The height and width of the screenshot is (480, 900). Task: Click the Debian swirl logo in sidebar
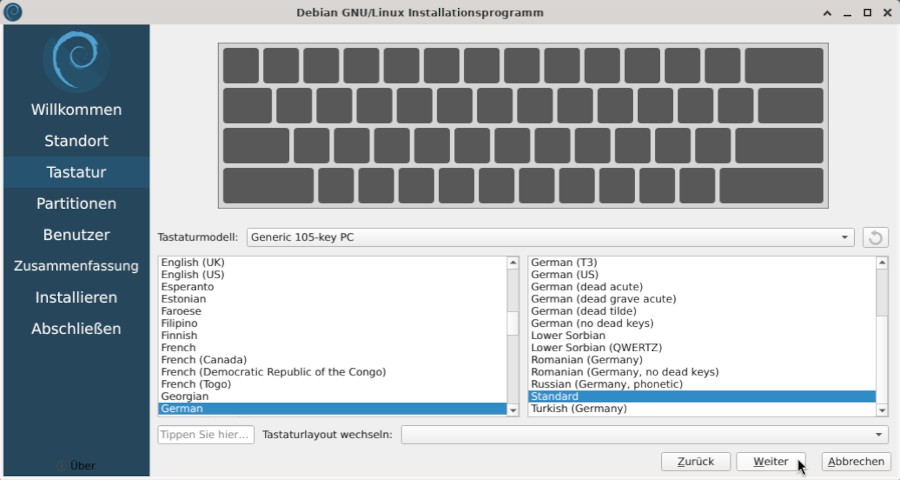point(76,60)
